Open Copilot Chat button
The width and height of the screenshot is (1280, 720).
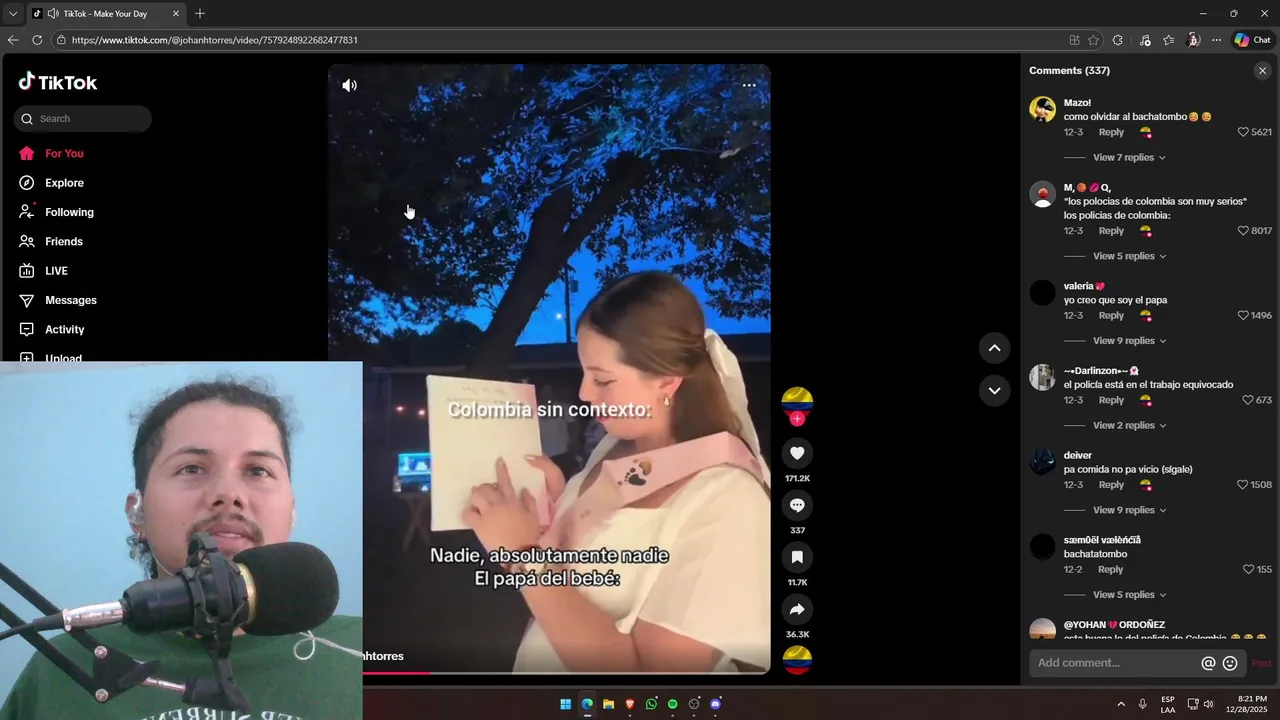[1252, 40]
